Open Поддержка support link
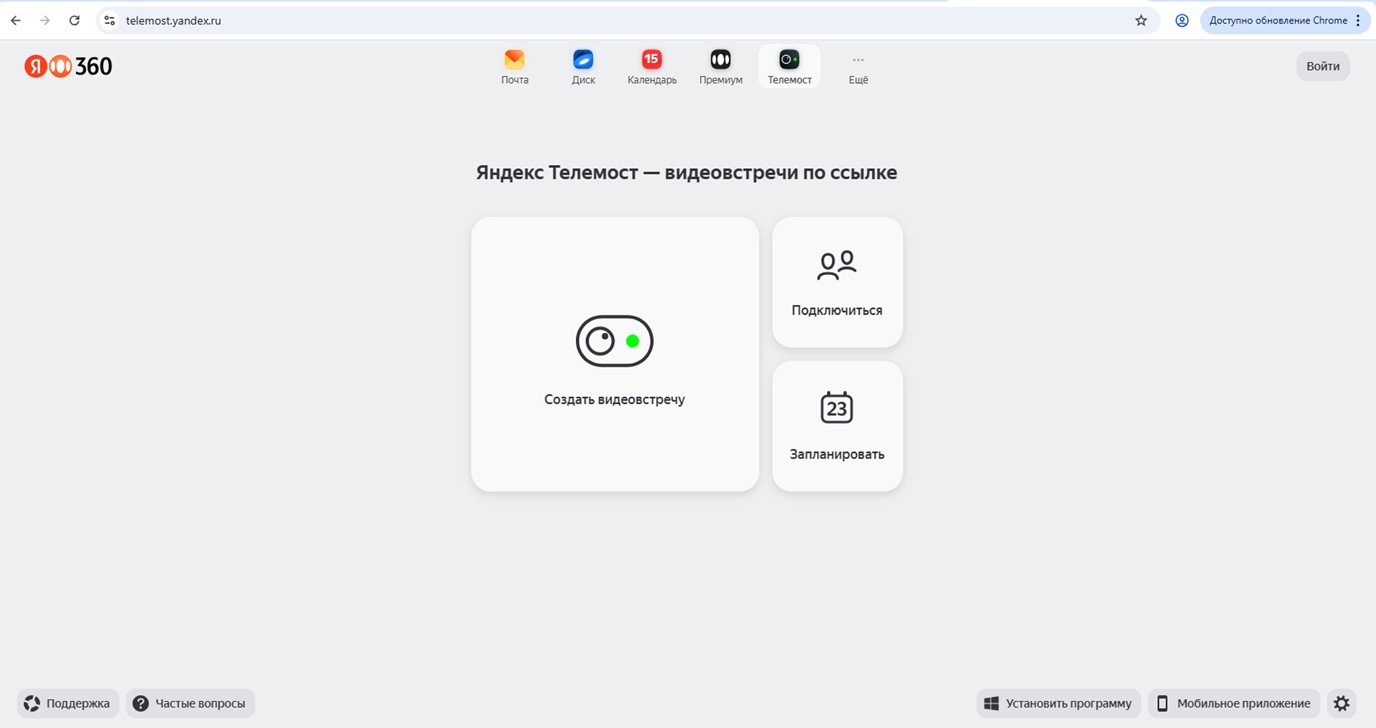The height and width of the screenshot is (728, 1376). click(x=67, y=703)
